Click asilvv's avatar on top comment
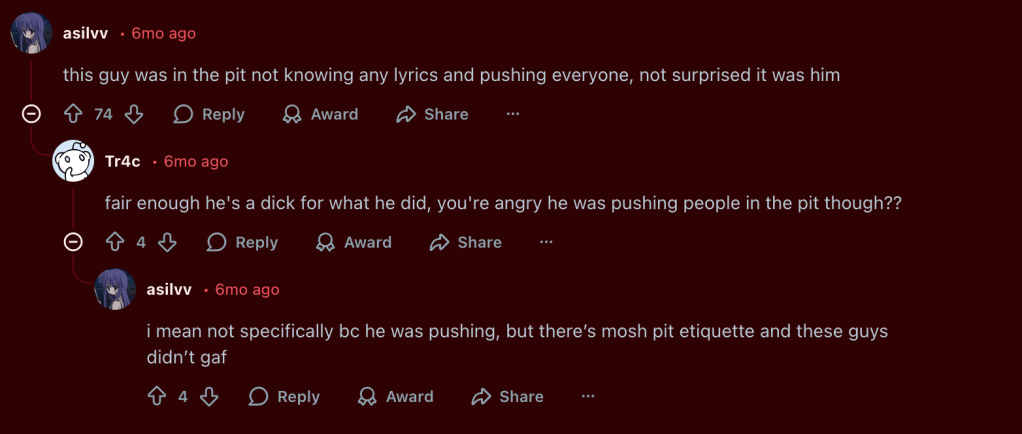1022x434 pixels. (31, 34)
